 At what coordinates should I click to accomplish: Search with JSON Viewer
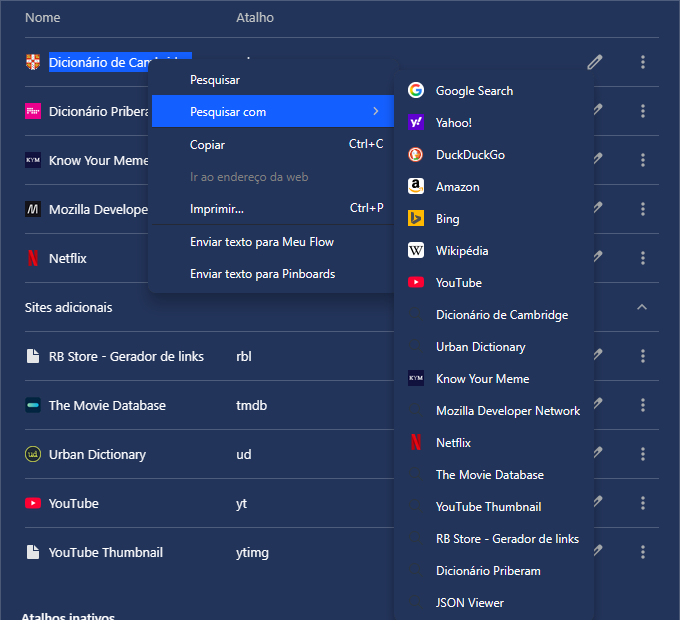(x=494, y=603)
